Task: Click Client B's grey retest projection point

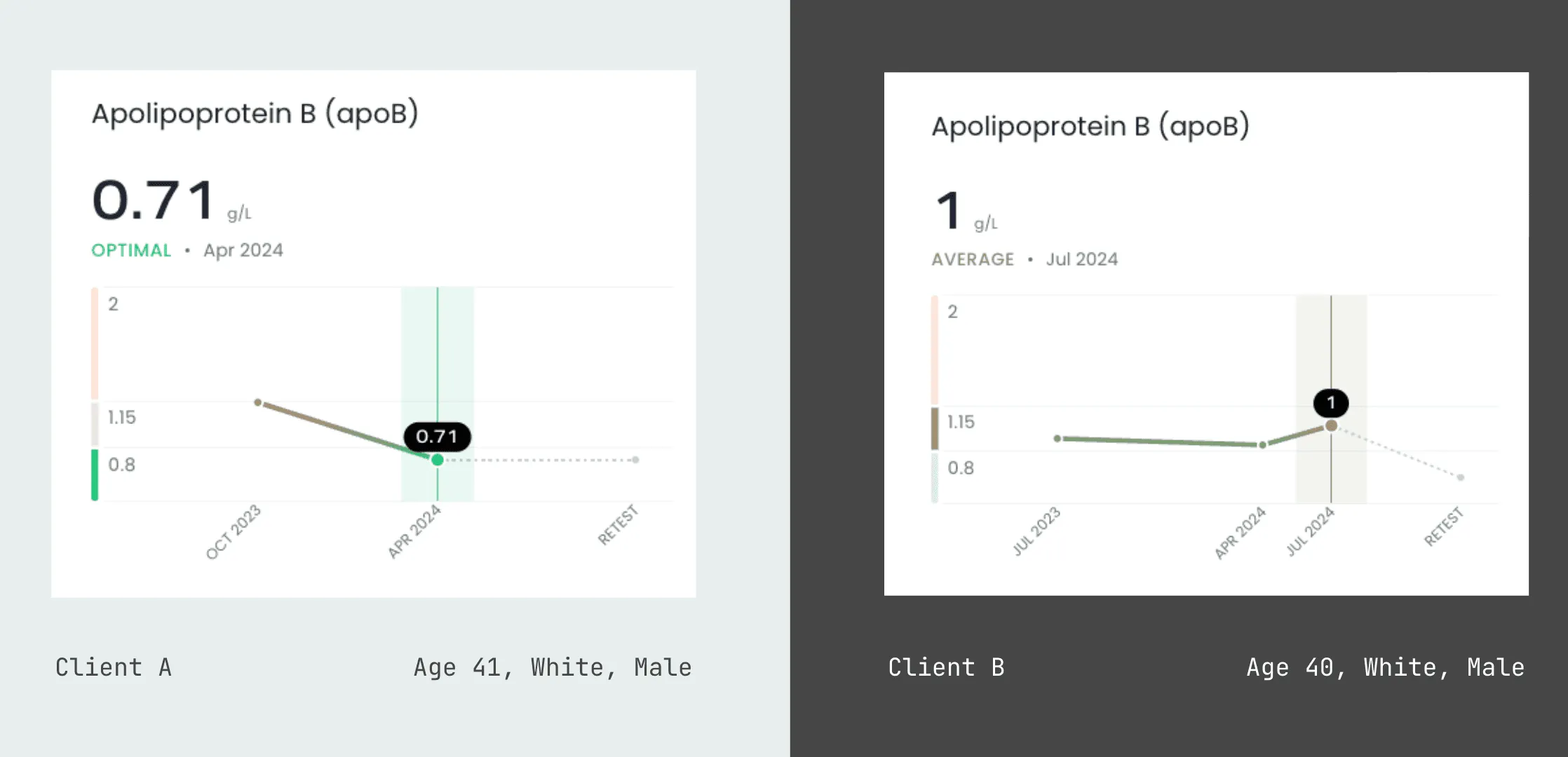Action: [1461, 477]
